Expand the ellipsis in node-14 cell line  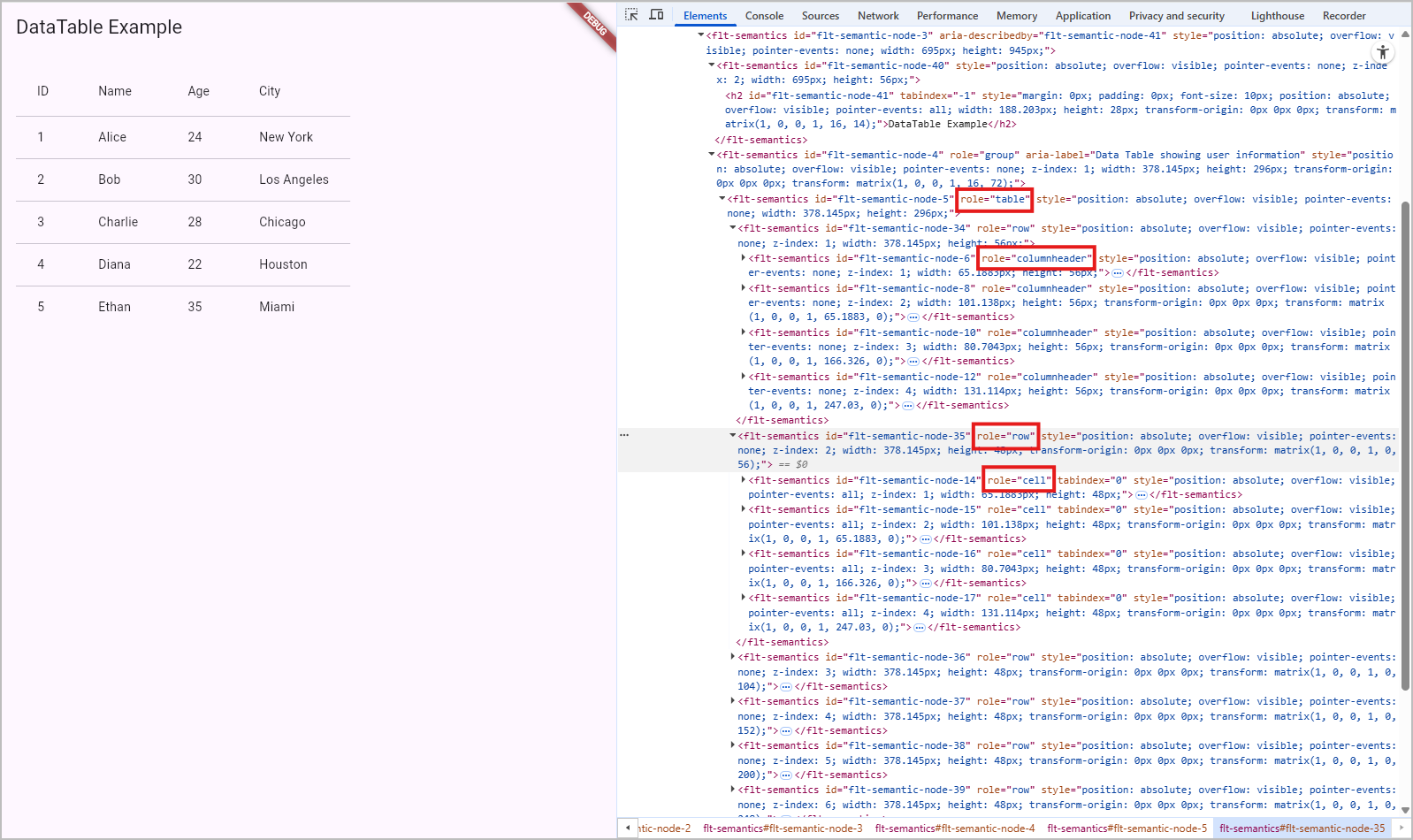point(1141,495)
